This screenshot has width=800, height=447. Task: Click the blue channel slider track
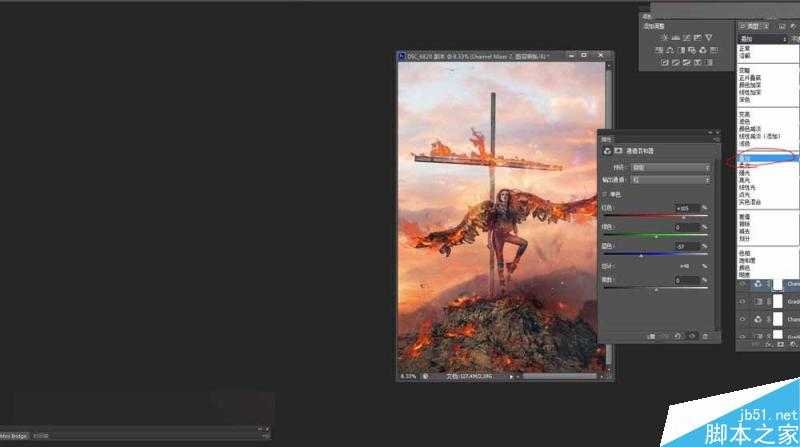[x=655, y=254]
